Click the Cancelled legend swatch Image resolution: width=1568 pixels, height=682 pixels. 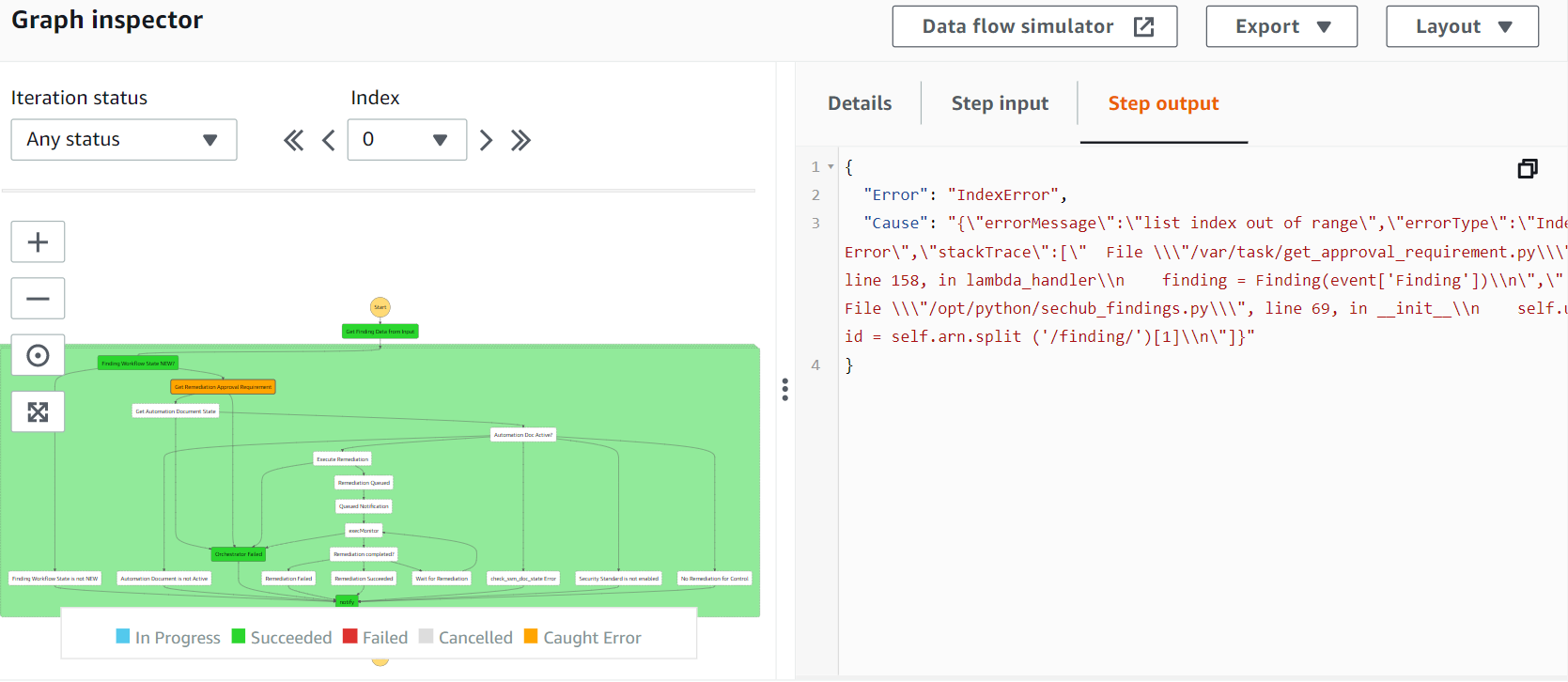pos(427,636)
